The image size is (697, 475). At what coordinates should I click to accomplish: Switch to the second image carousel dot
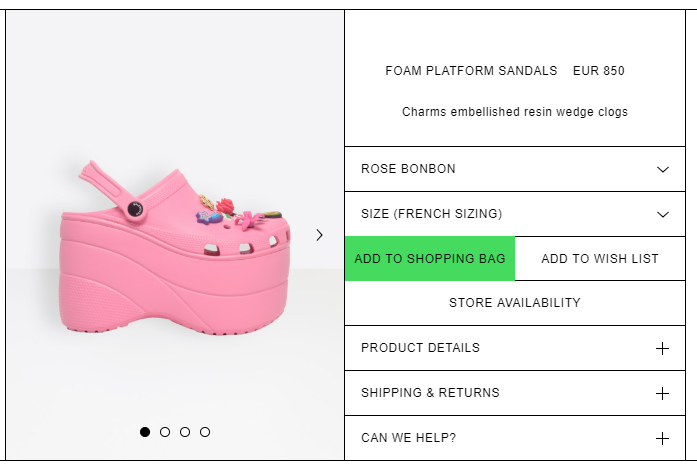point(165,432)
